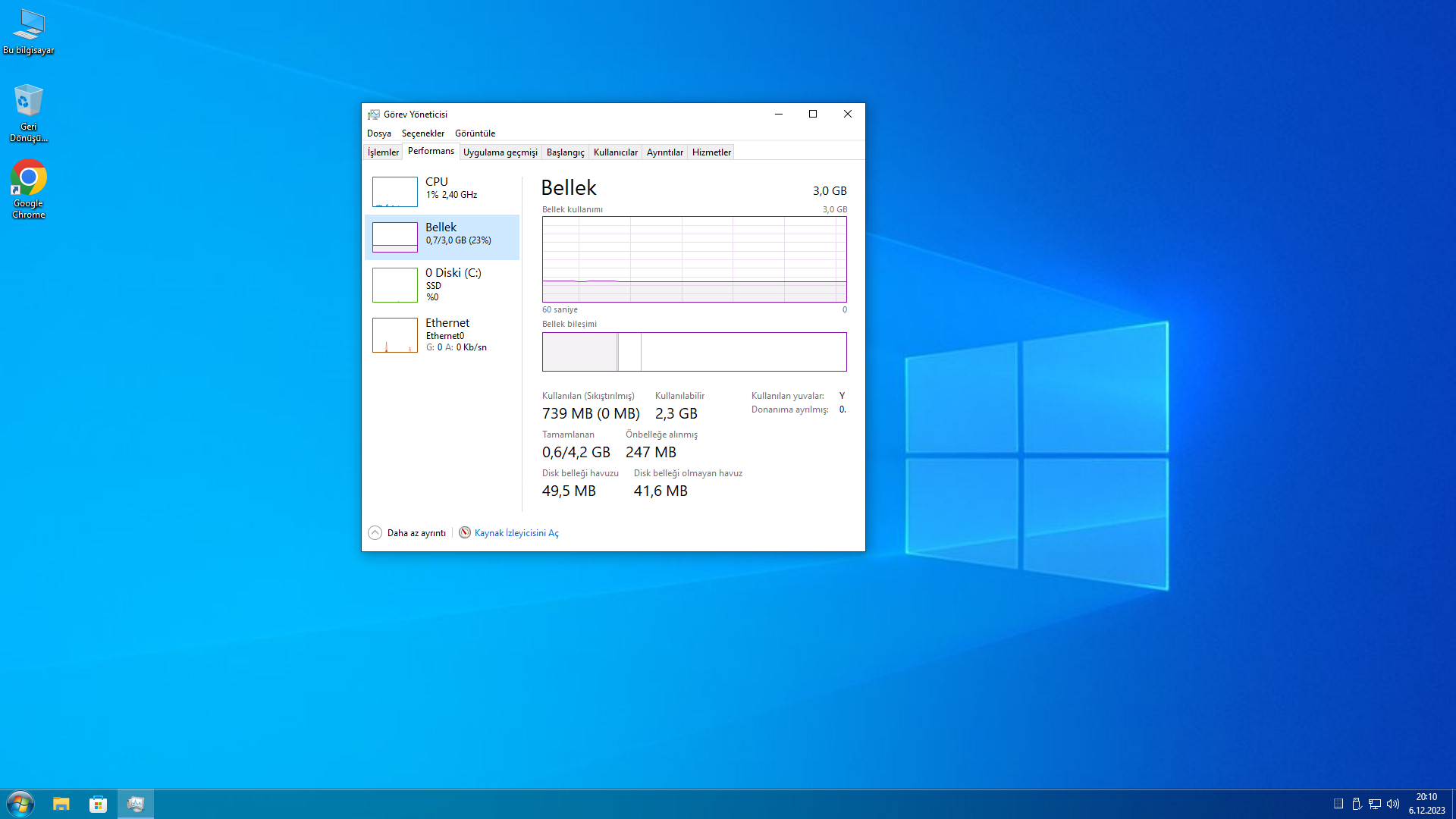The width and height of the screenshot is (1456, 819).
Task: Switch to the Ayrıntılar tab
Action: (x=665, y=152)
